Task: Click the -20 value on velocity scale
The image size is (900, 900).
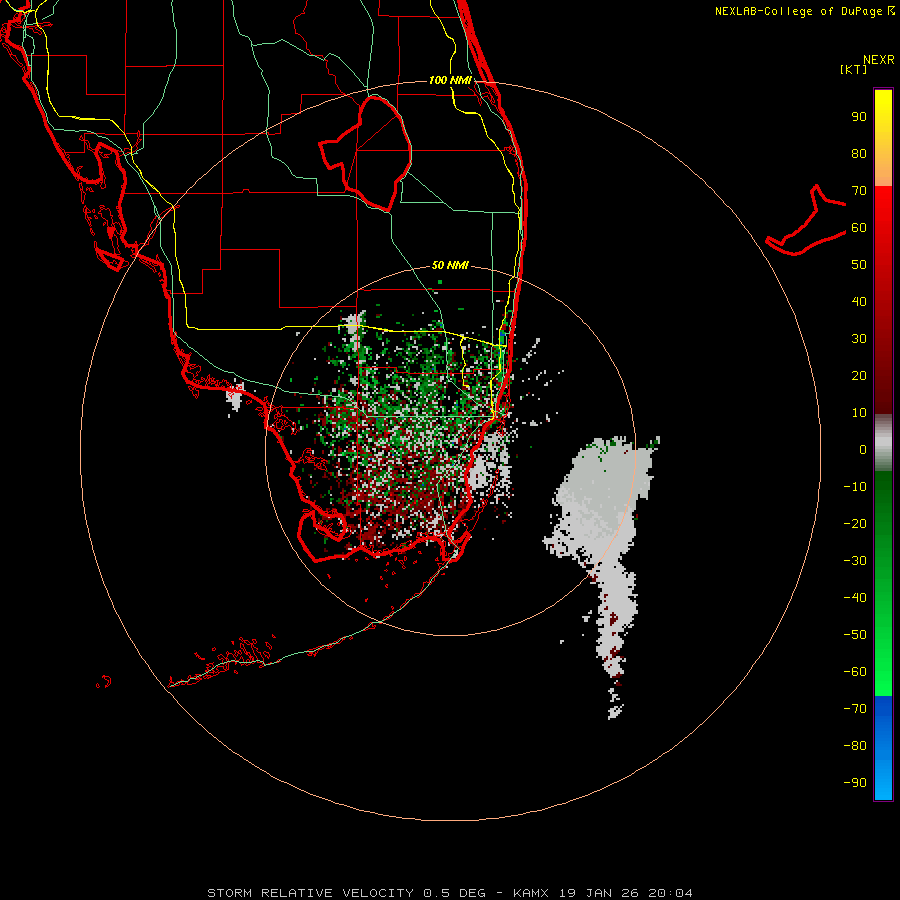Action: coord(855,524)
